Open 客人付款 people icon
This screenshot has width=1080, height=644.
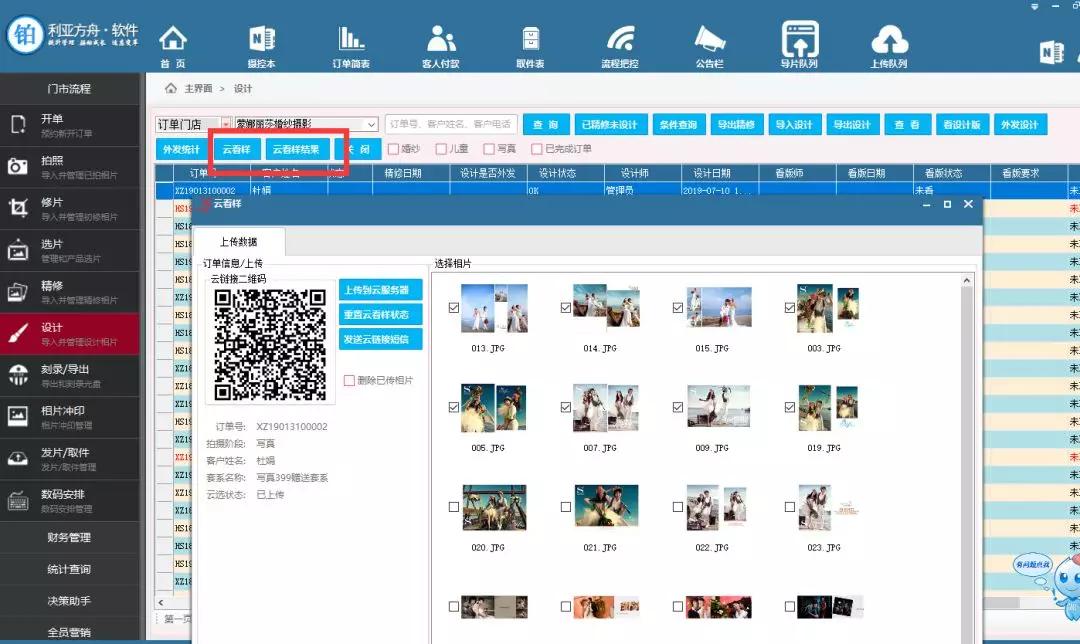(x=441, y=45)
